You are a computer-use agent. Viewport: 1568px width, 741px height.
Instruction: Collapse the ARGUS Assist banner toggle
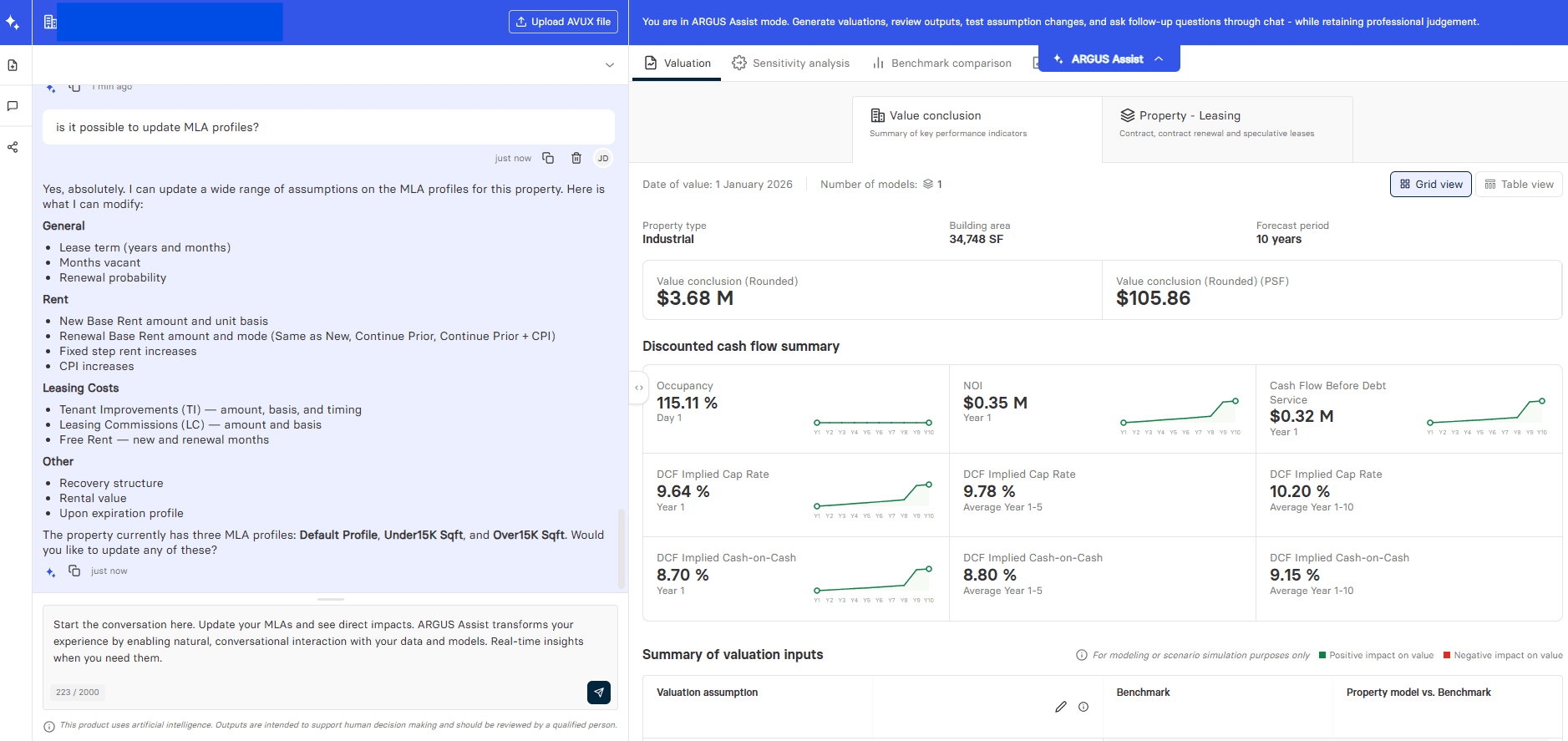(1159, 58)
